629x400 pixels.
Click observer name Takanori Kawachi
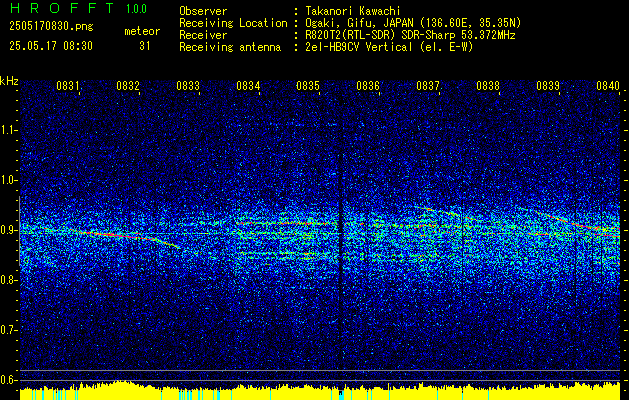(353, 11)
